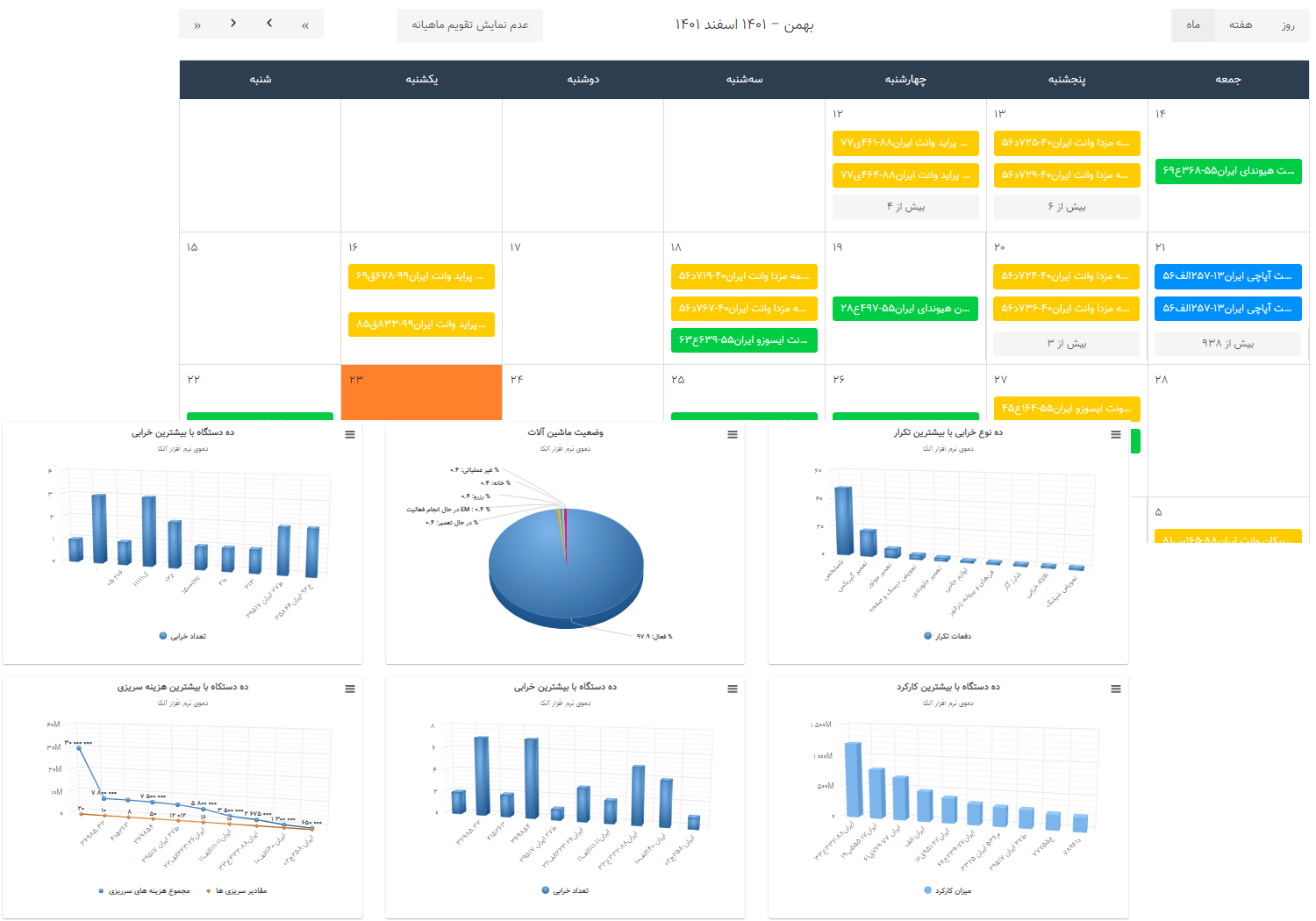Click the ده دستگاه با بیشترین کارکرد title
1316x921 pixels.
click(x=948, y=687)
